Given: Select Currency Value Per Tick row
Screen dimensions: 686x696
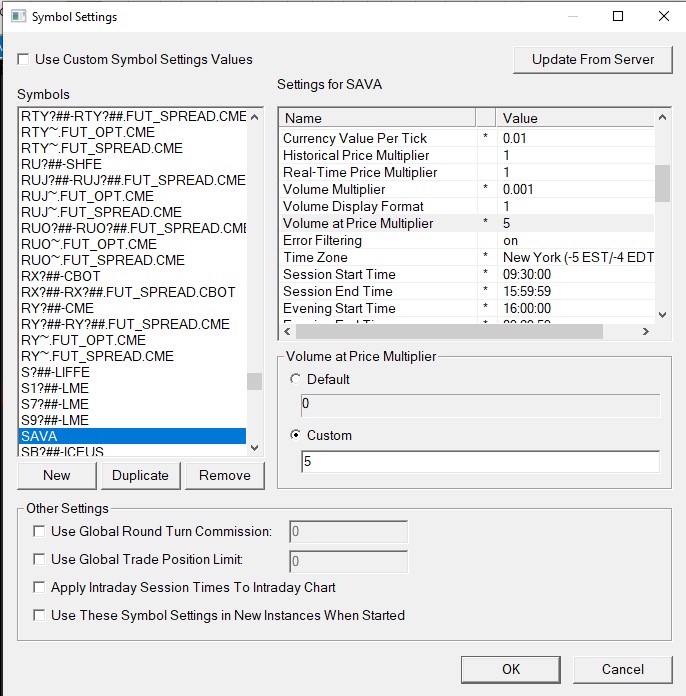Looking at the screenshot, I should [467, 138].
